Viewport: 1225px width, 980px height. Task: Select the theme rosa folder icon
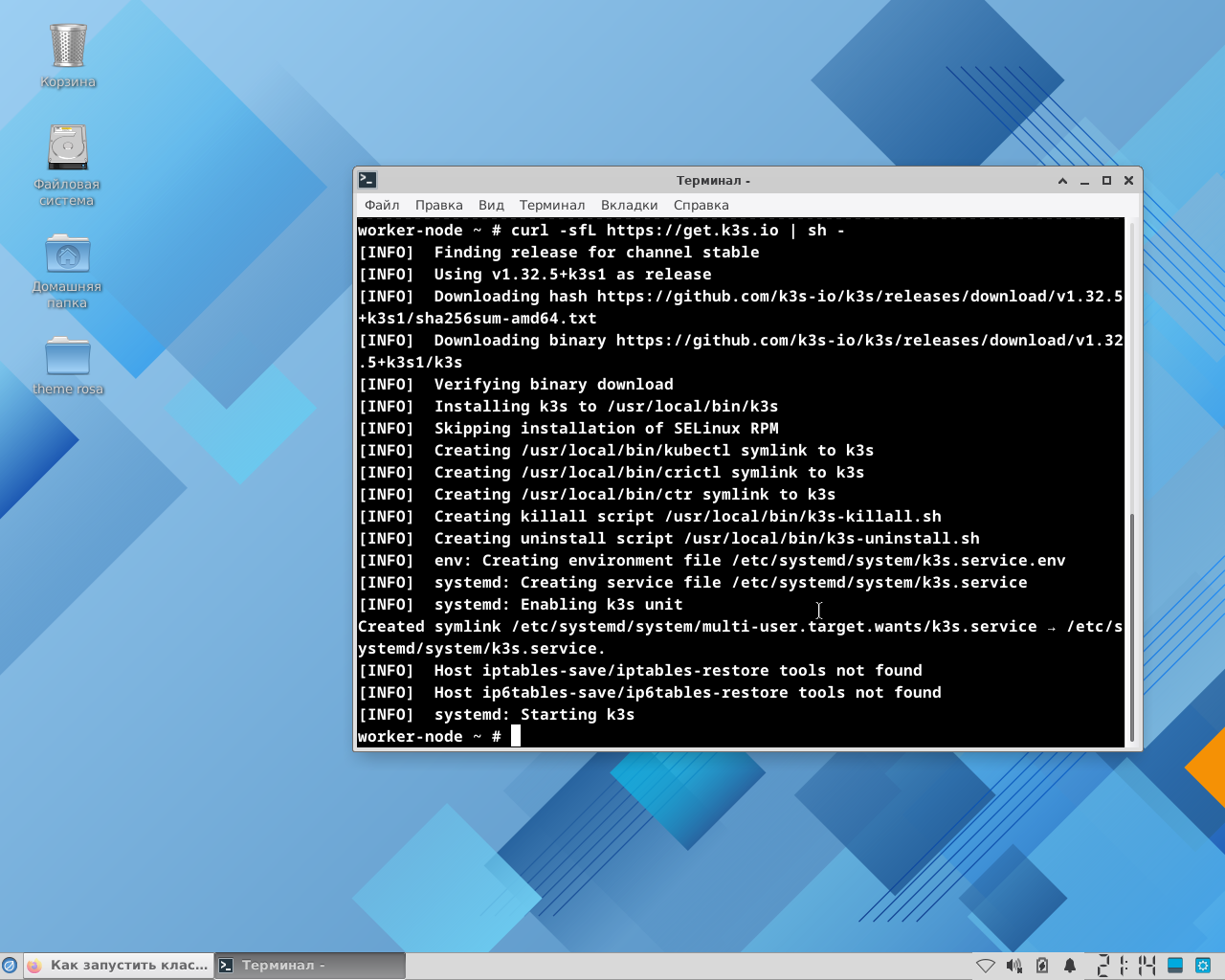pos(68,366)
